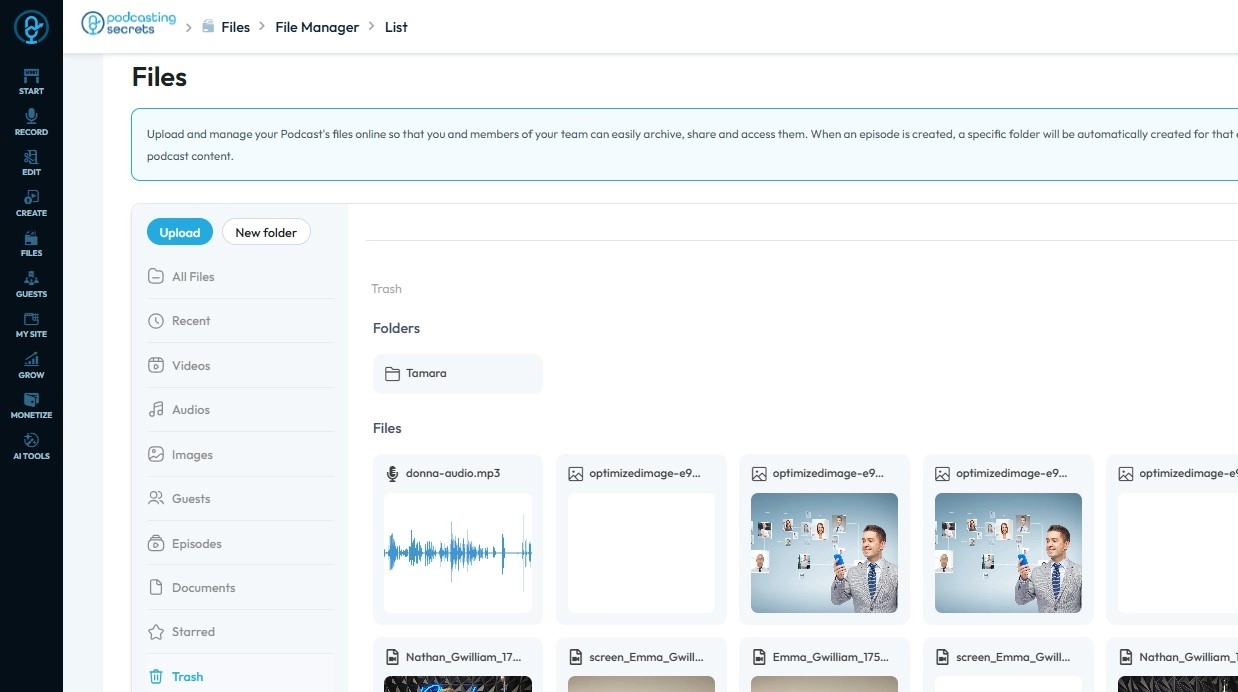Image resolution: width=1238 pixels, height=692 pixels.
Task: Click the Episodes filter icon
Action: 156,544
